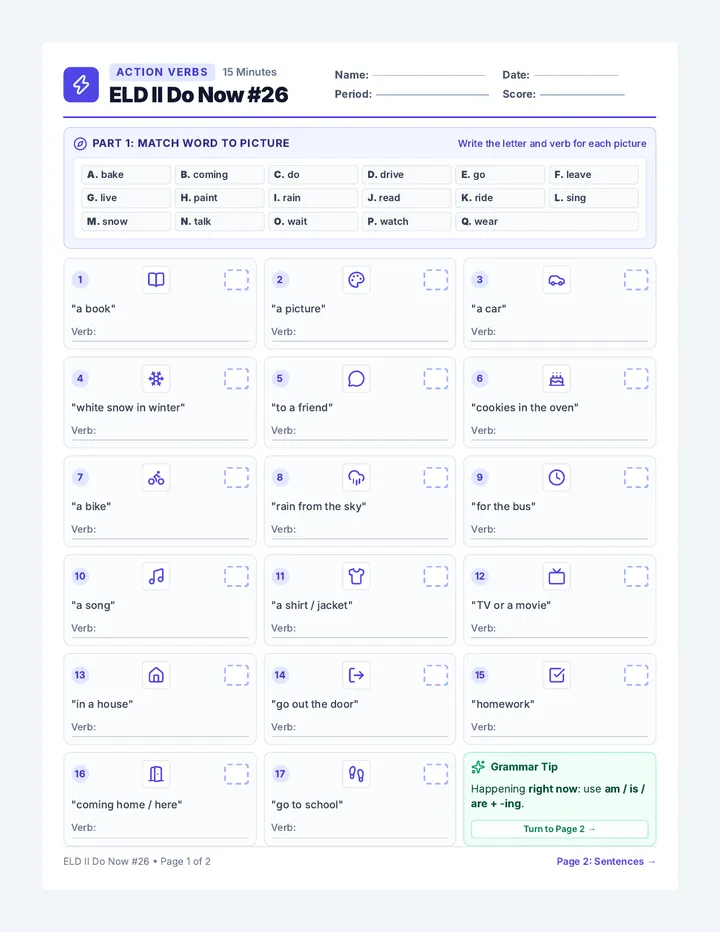Click the car icon in card 3
Screen dimensions: 720x932
(556, 279)
